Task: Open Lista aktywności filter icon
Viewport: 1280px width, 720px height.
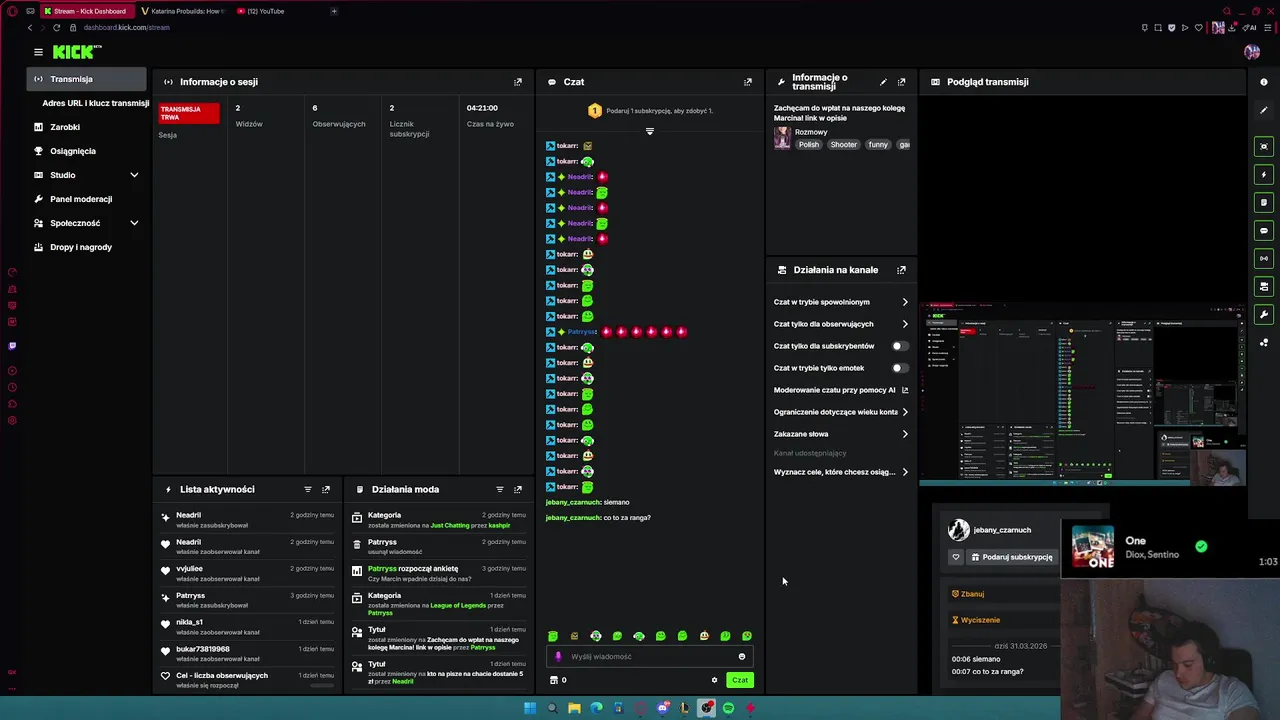Action: tap(308, 489)
